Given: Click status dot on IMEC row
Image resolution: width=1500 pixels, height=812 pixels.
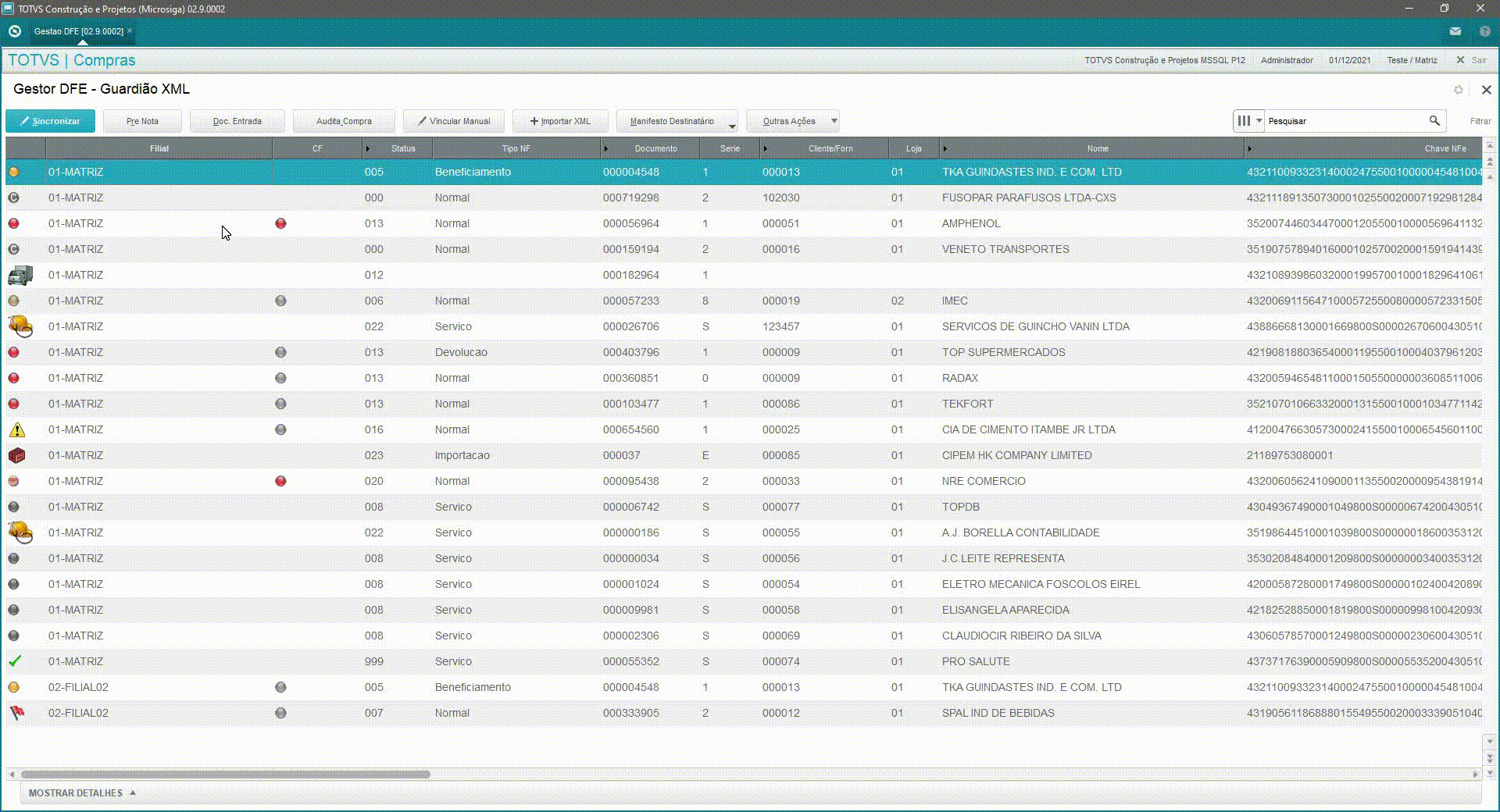Looking at the screenshot, I should [x=13, y=301].
